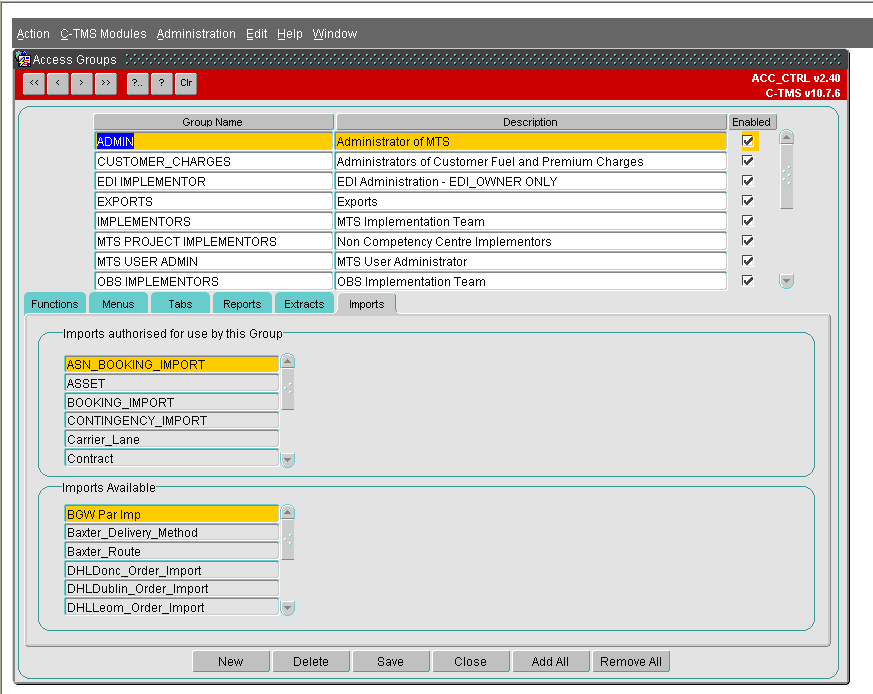Screen dimensions: 873x694
Task: Open the C-TMS Modules menu
Action: pyautogui.click(x=103, y=34)
